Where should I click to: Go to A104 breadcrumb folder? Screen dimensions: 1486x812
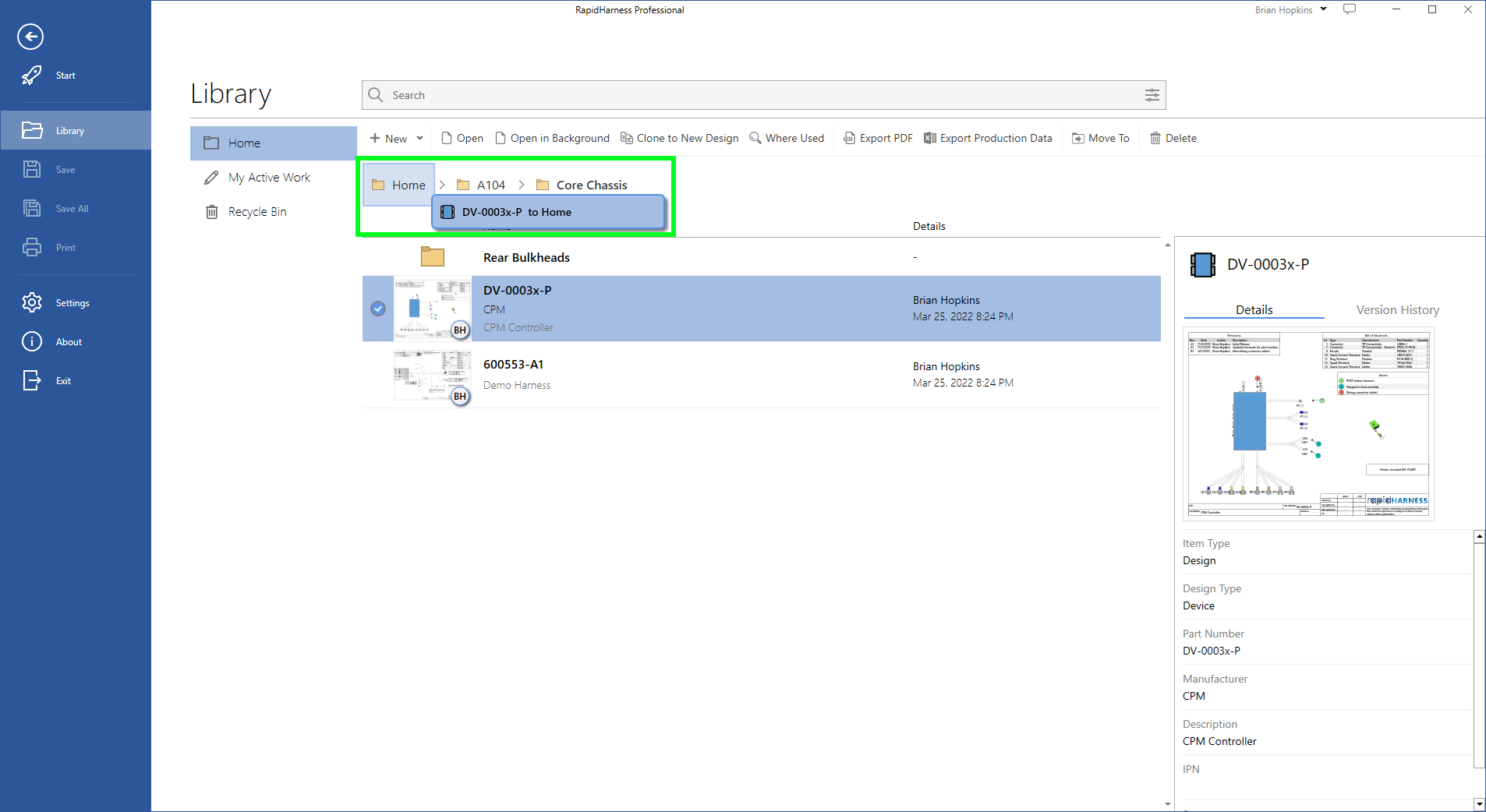481,185
